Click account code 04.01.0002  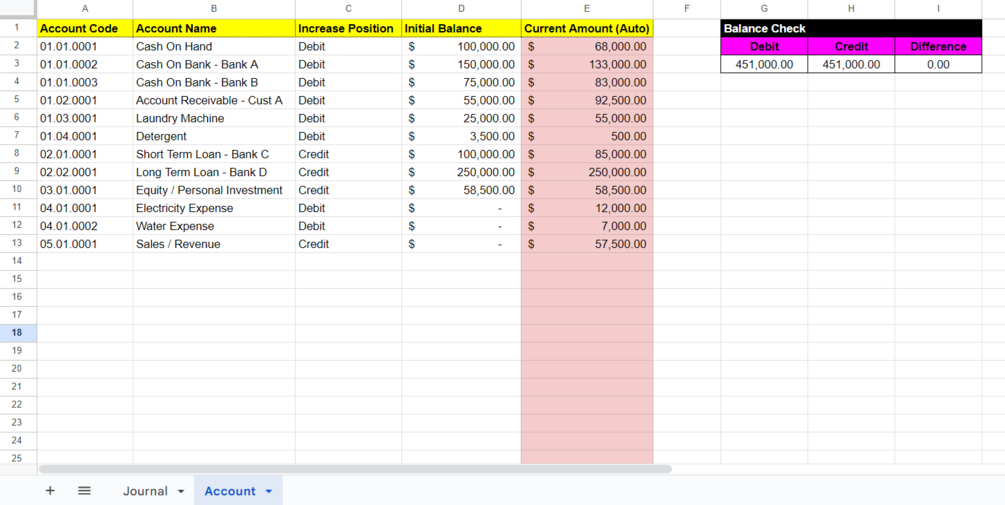[85, 226]
